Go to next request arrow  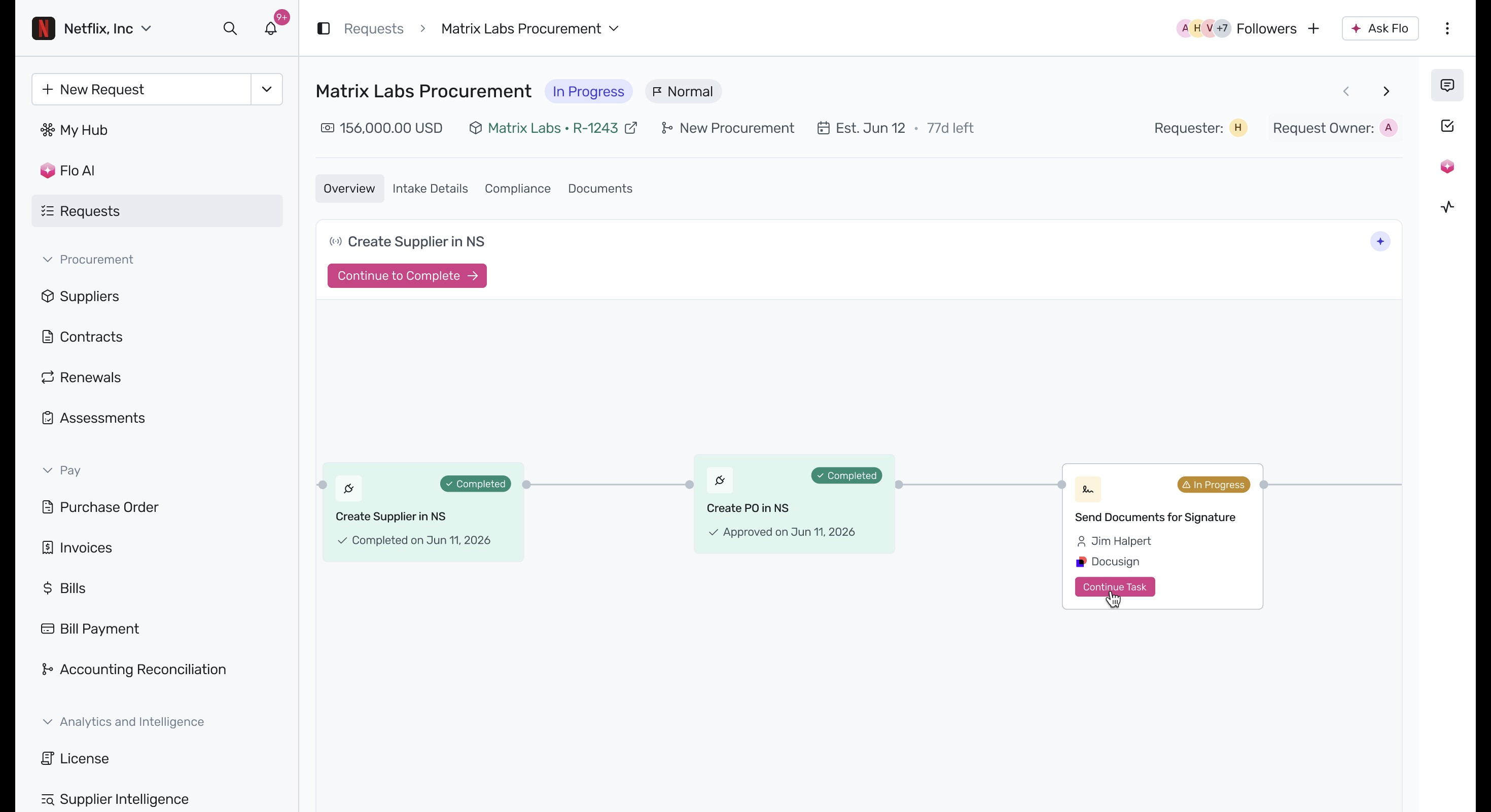[x=1386, y=91]
